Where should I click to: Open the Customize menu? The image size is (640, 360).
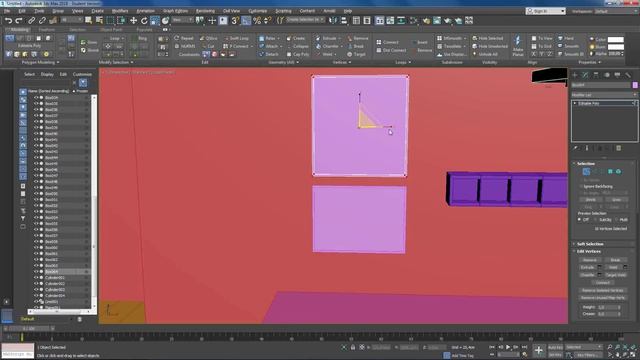258,11
